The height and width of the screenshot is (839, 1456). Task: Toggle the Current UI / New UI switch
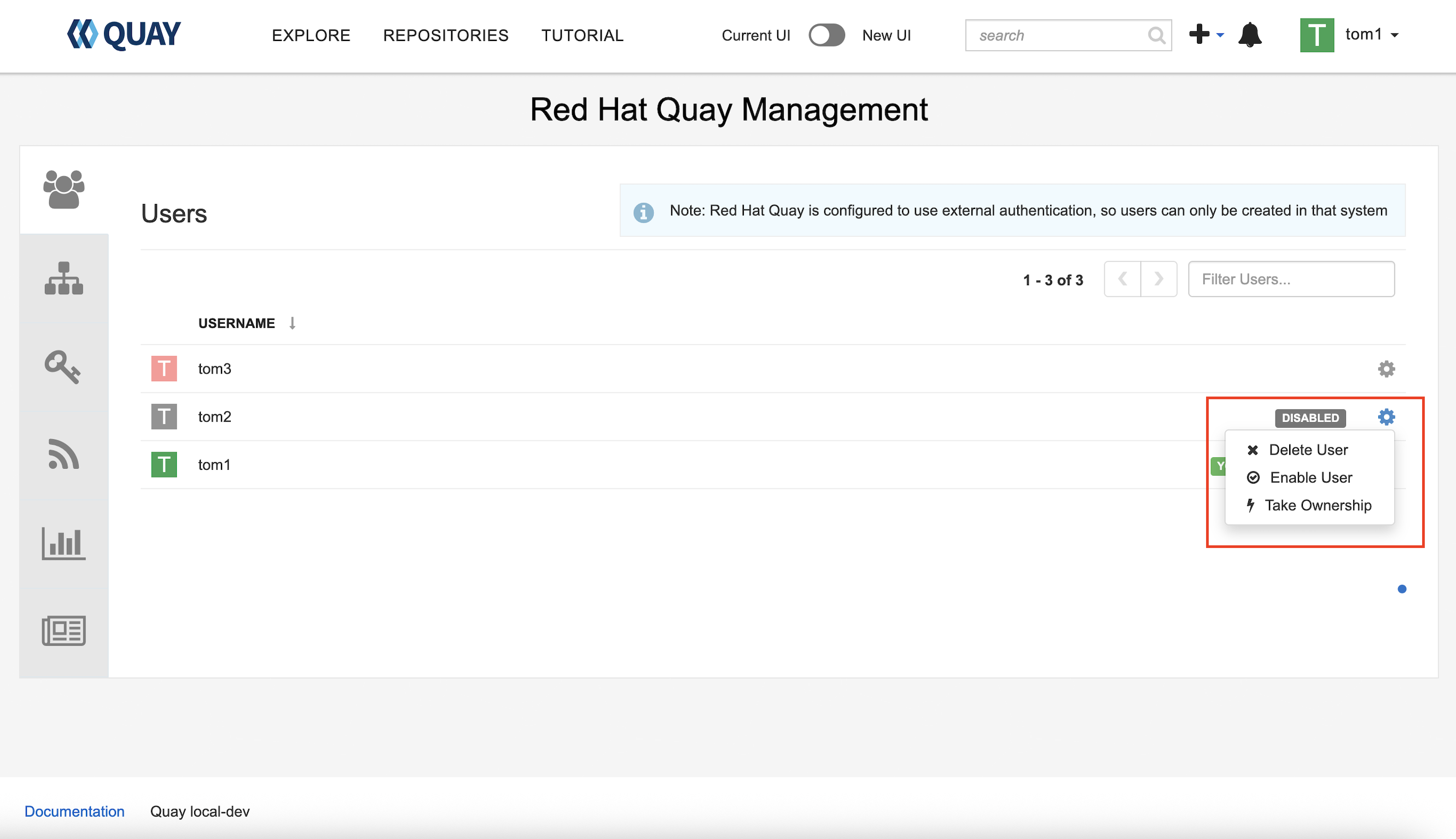826,35
